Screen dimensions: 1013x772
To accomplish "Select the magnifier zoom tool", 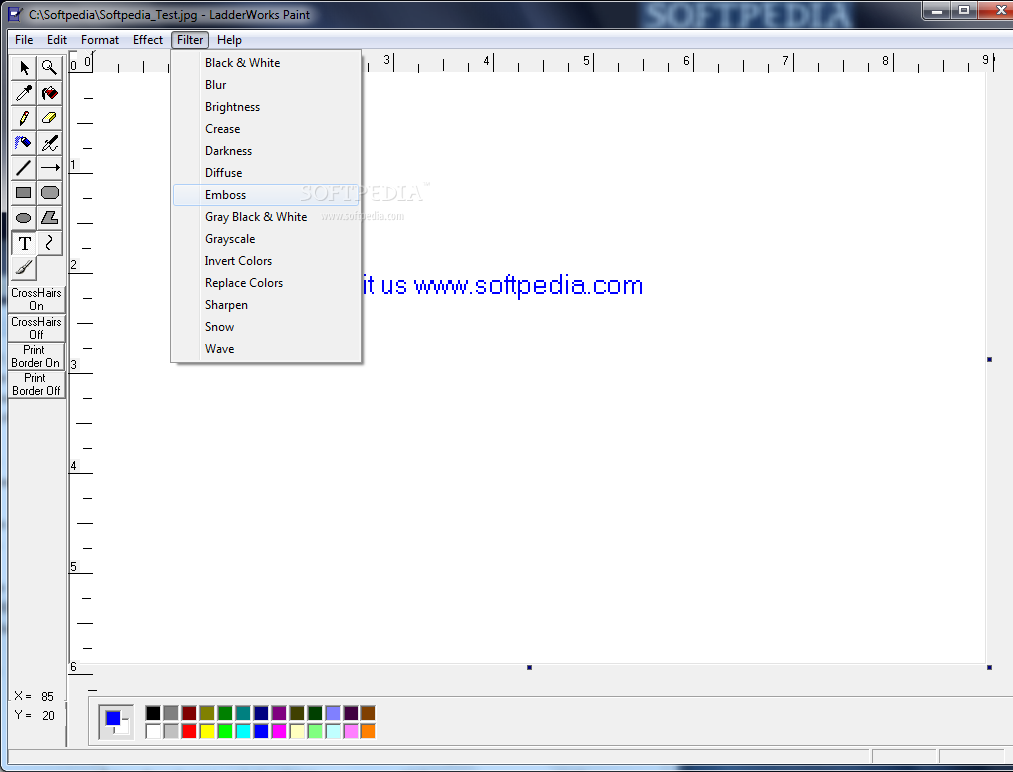I will coord(49,67).
